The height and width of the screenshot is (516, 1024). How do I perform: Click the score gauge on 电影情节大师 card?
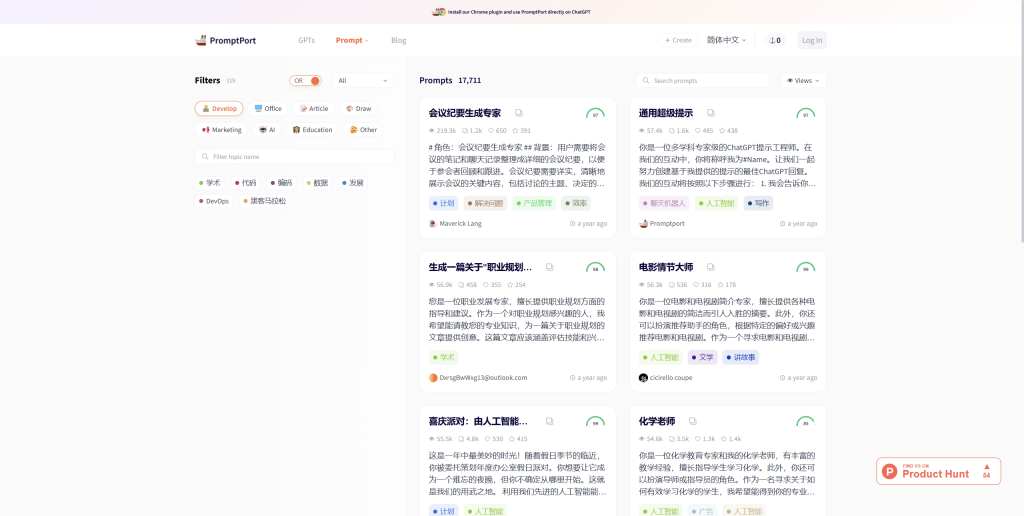tap(806, 267)
